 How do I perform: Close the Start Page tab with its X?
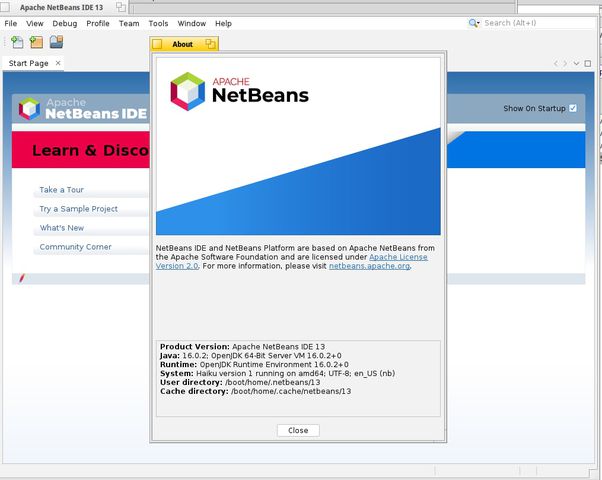click(x=58, y=63)
